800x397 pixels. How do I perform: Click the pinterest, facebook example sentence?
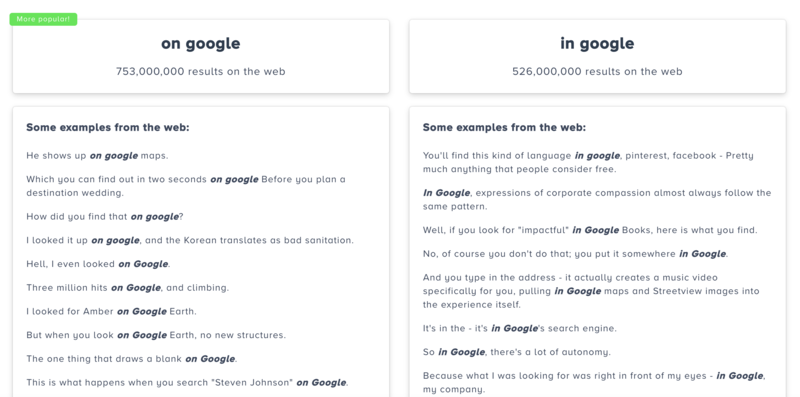[x=588, y=162]
